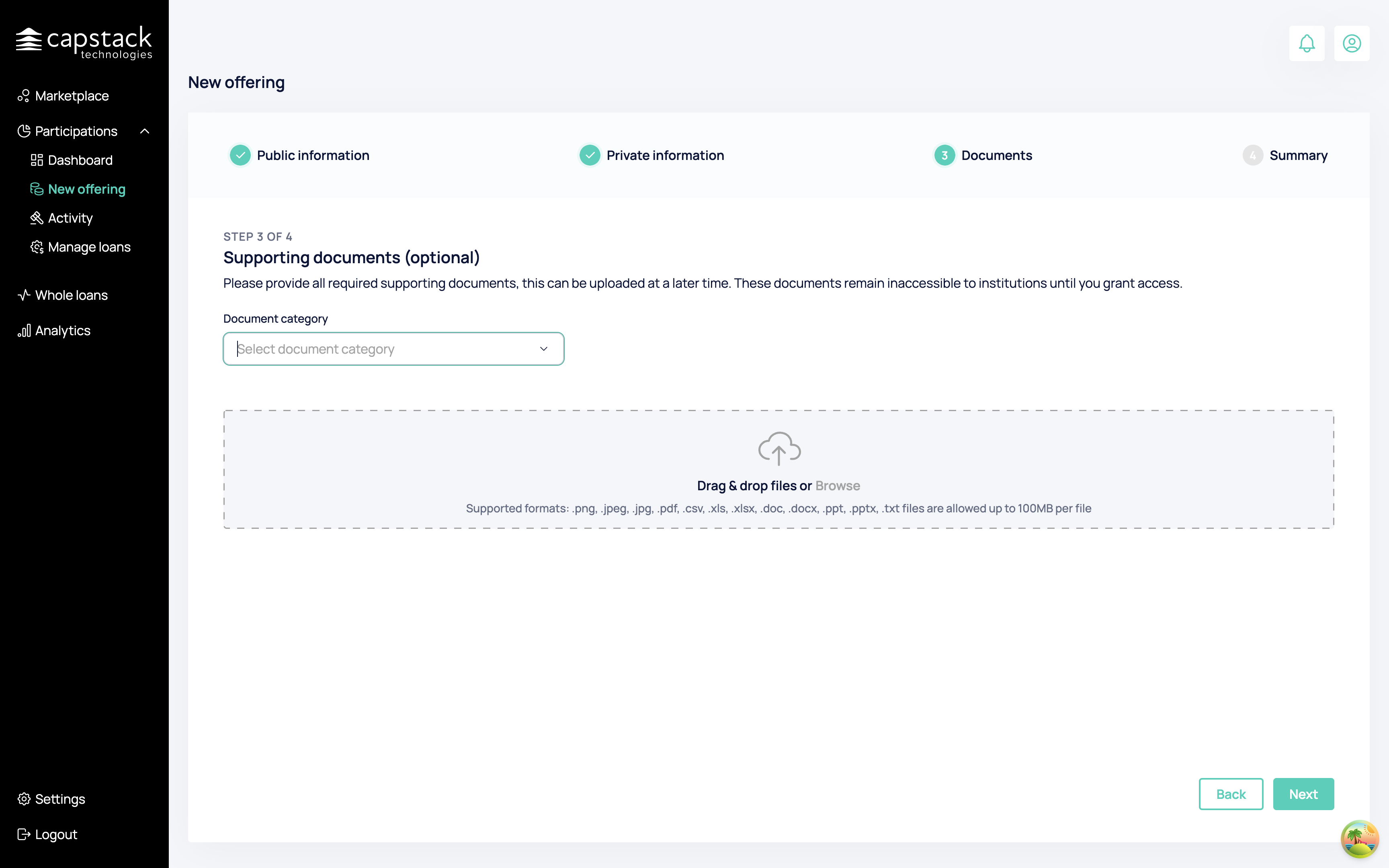Viewport: 1389px width, 868px height.
Task: Click the Back button
Action: (1231, 794)
